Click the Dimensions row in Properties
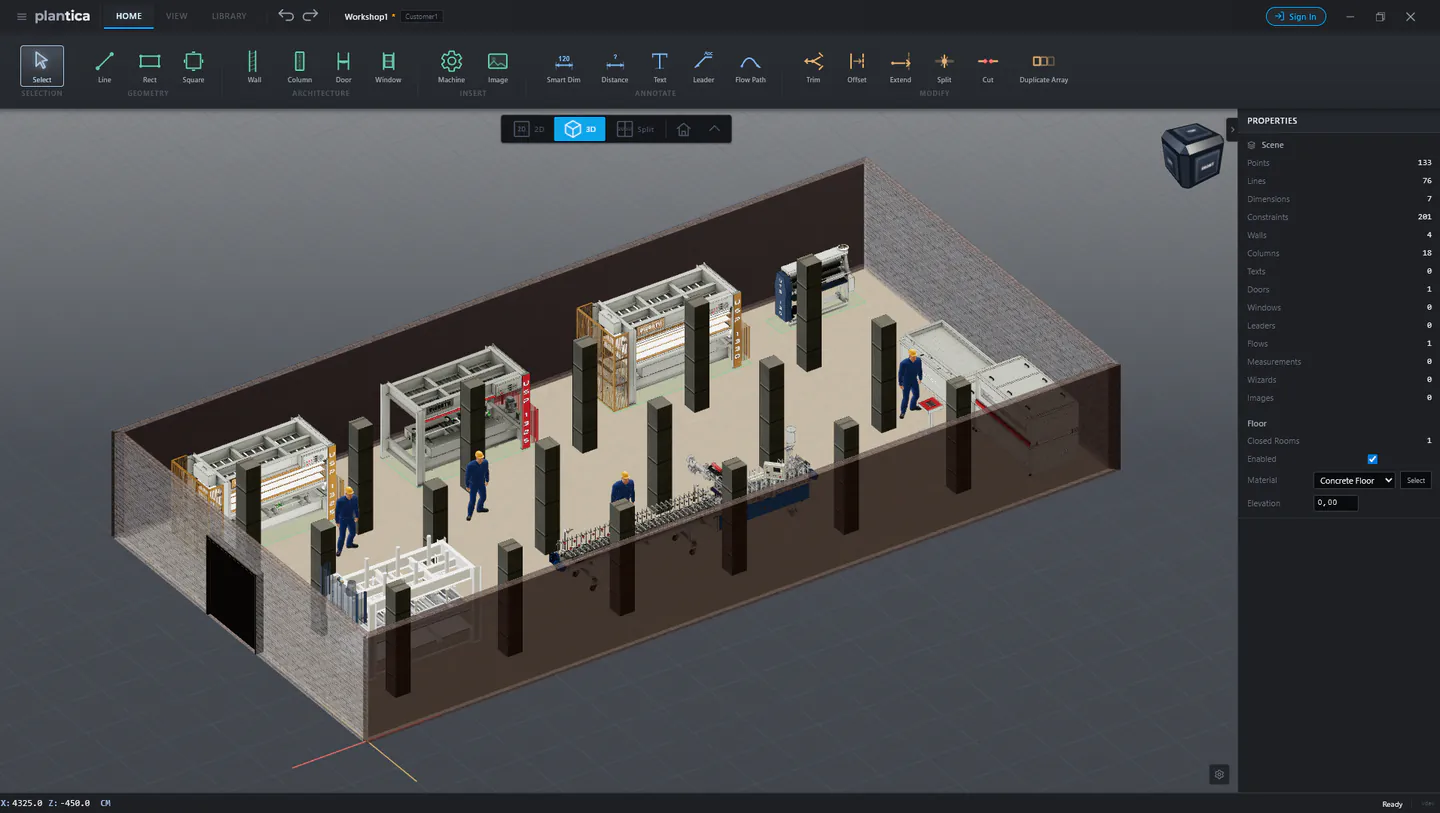The height and width of the screenshot is (813, 1440). tap(1339, 199)
